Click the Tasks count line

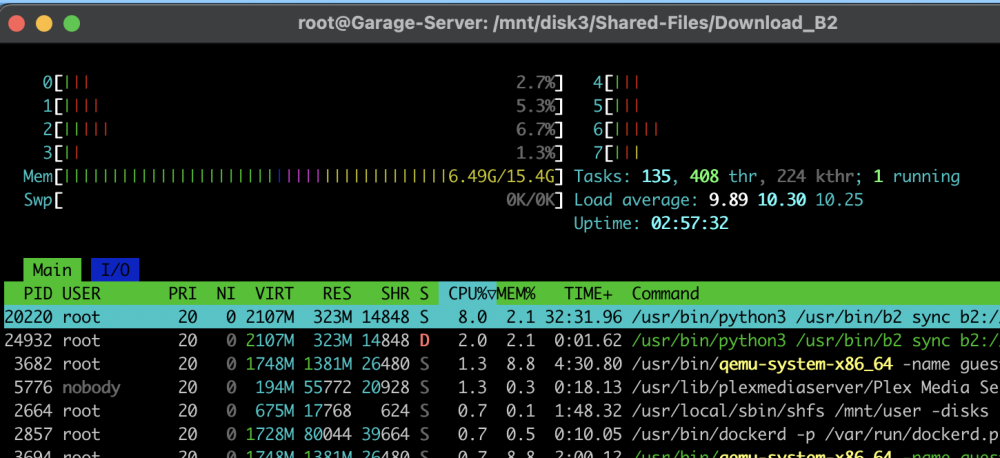[x=767, y=177]
